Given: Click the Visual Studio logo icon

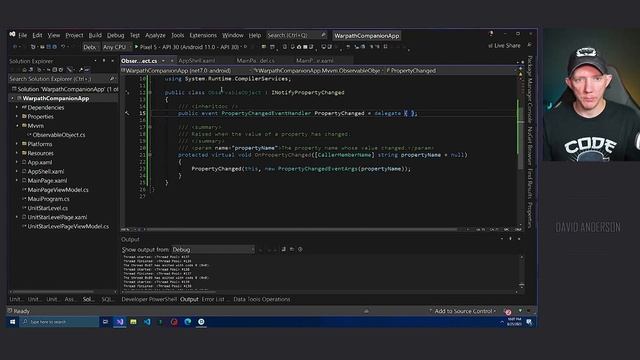Looking at the screenshot, I should click(x=12, y=35).
